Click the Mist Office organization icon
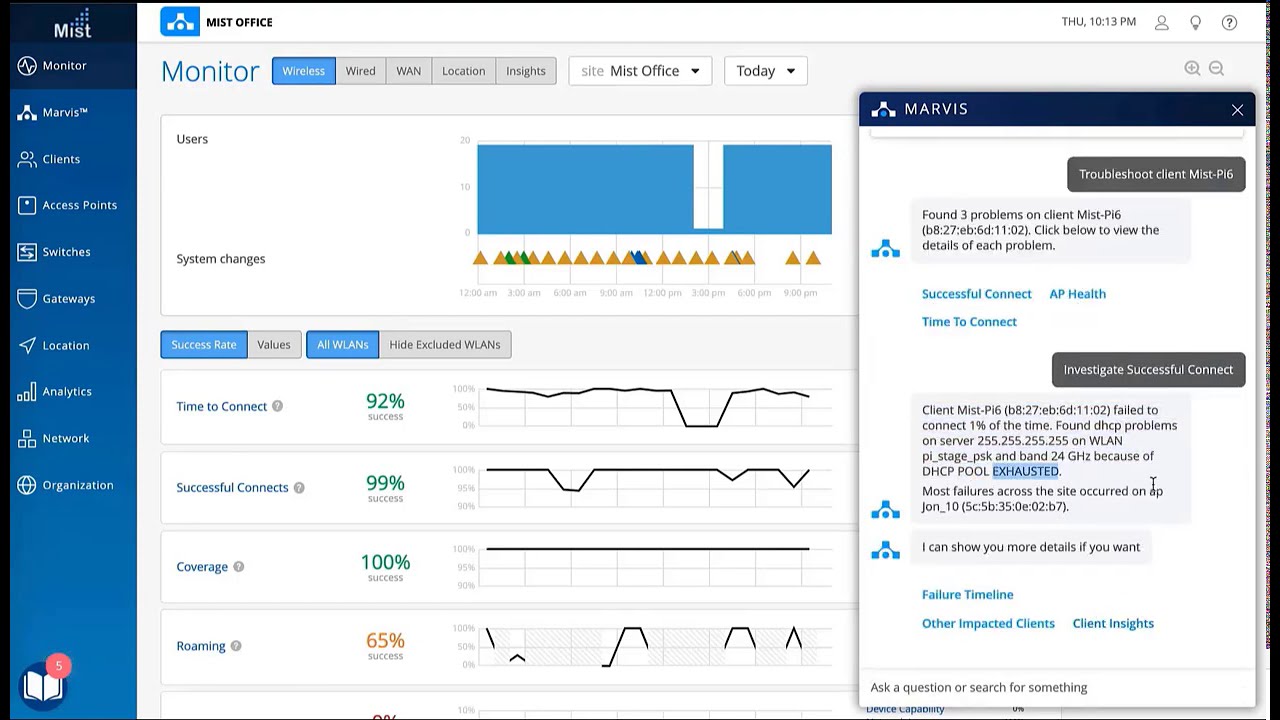The height and width of the screenshot is (720, 1280). coord(180,22)
